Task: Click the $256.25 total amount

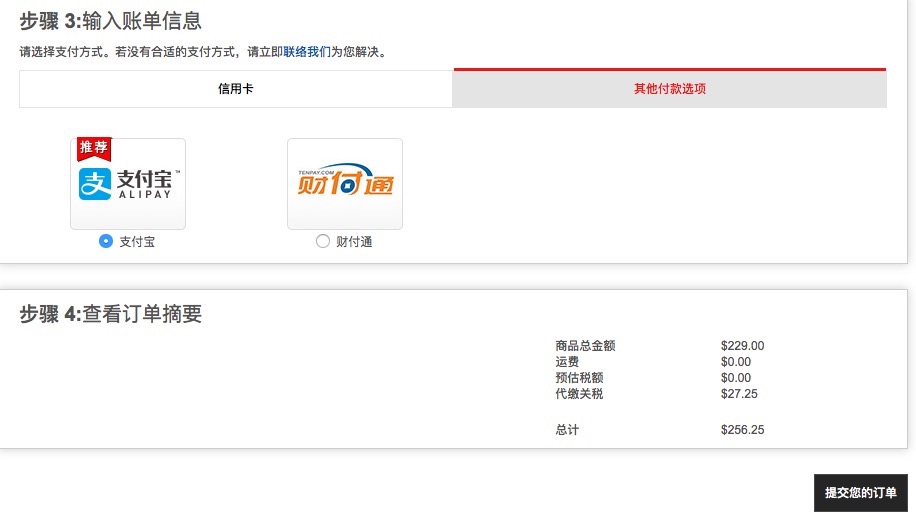Action: (x=742, y=430)
